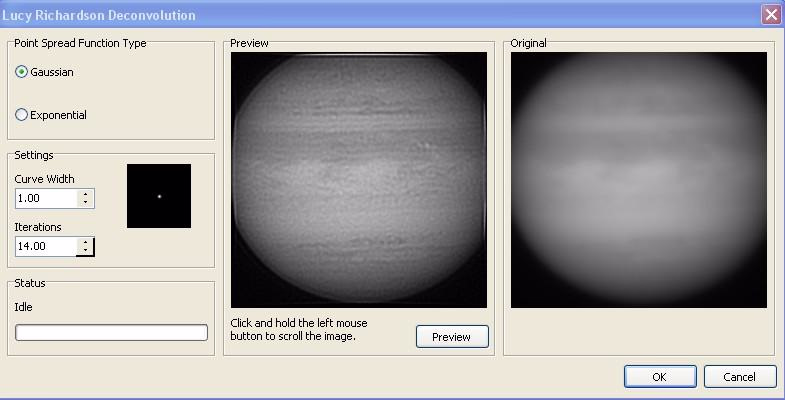Click the blurry Original image of Jupiter
785x400 pixels.
pyautogui.click(x=639, y=180)
